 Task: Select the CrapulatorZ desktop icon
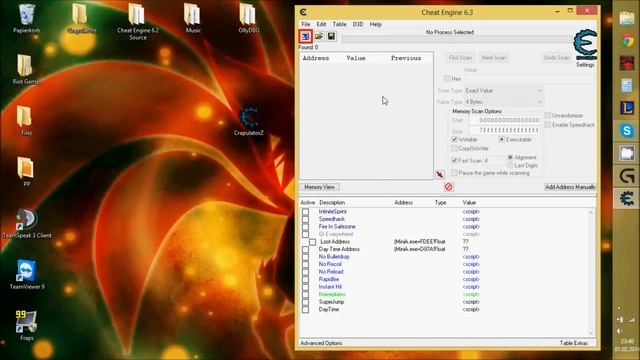point(249,121)
